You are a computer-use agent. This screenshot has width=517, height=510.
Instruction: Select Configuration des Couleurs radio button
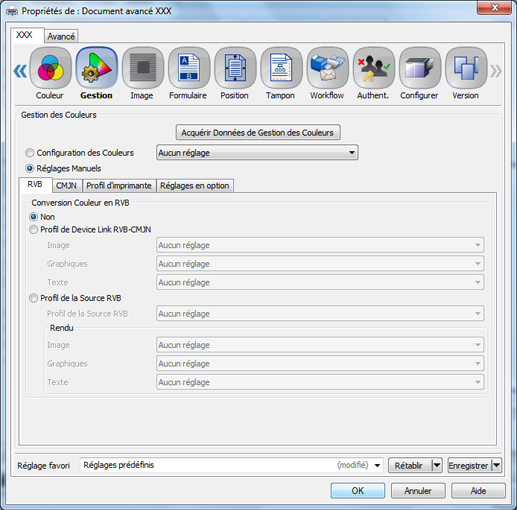30,153
